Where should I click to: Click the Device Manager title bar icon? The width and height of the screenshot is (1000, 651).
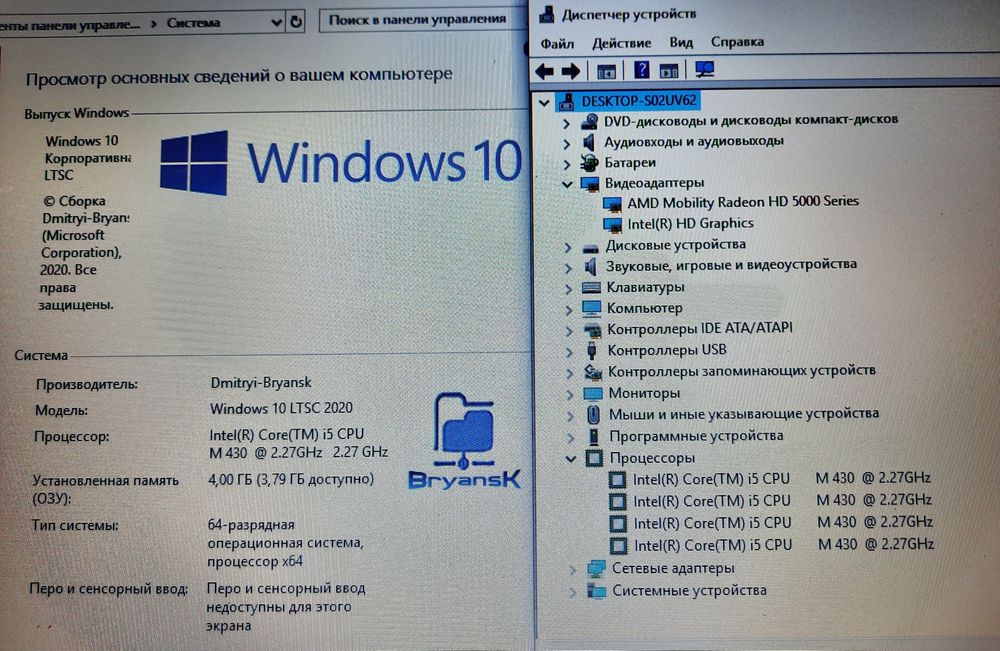(547, 14)
